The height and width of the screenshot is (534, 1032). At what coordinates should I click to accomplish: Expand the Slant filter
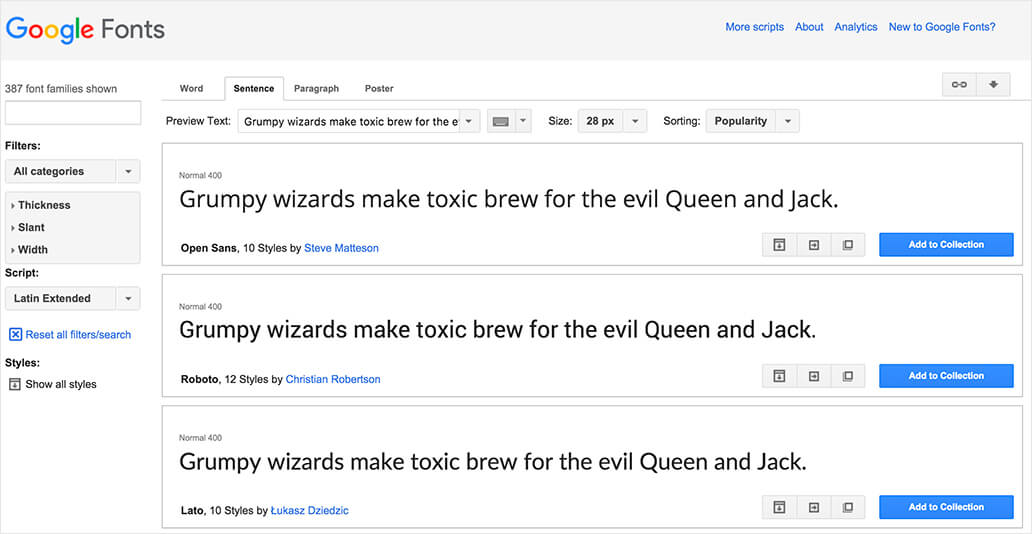click(30, 228)
